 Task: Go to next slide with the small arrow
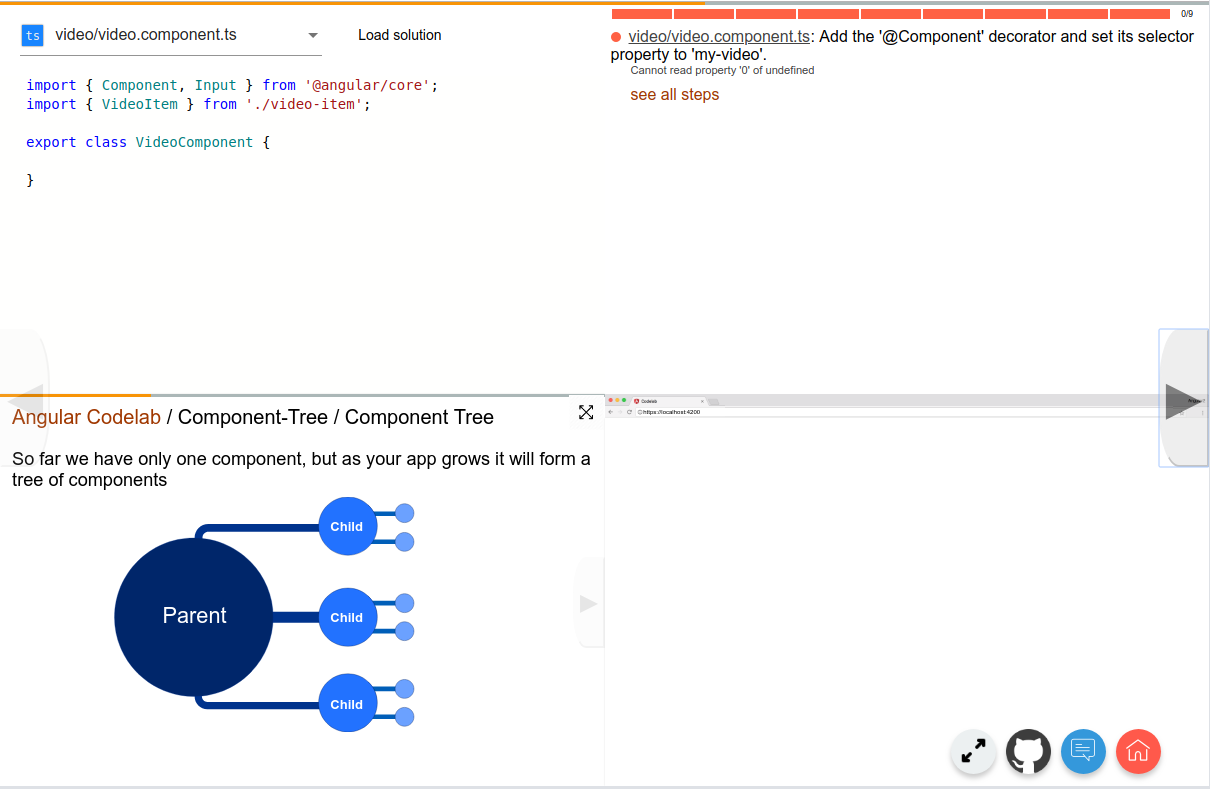589,603
